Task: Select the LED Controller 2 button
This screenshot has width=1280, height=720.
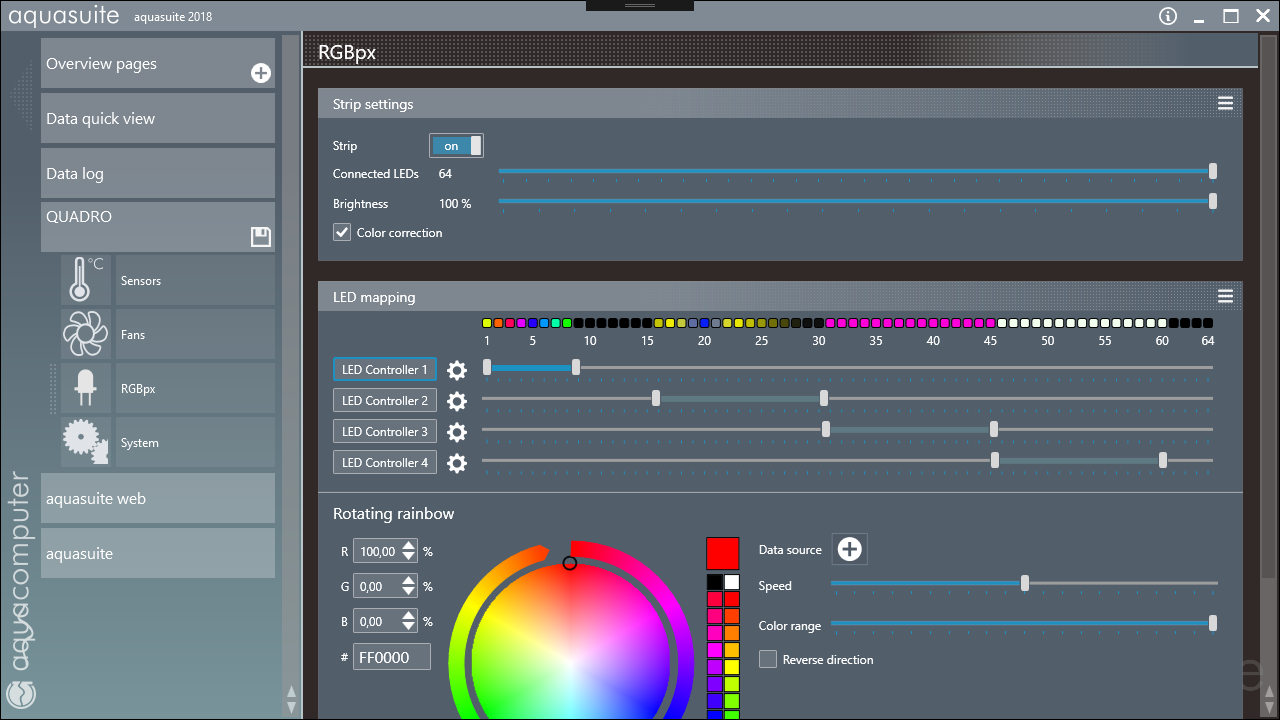Action: (x=385, y=401)
